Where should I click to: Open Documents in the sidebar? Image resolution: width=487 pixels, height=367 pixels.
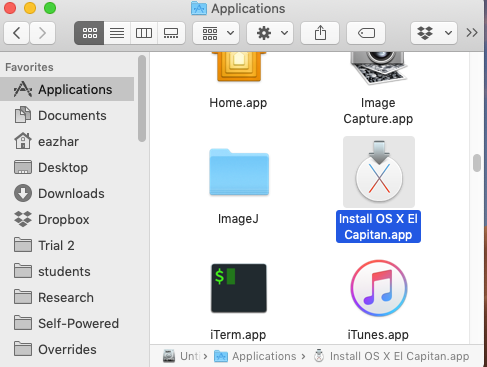(67, 115)
